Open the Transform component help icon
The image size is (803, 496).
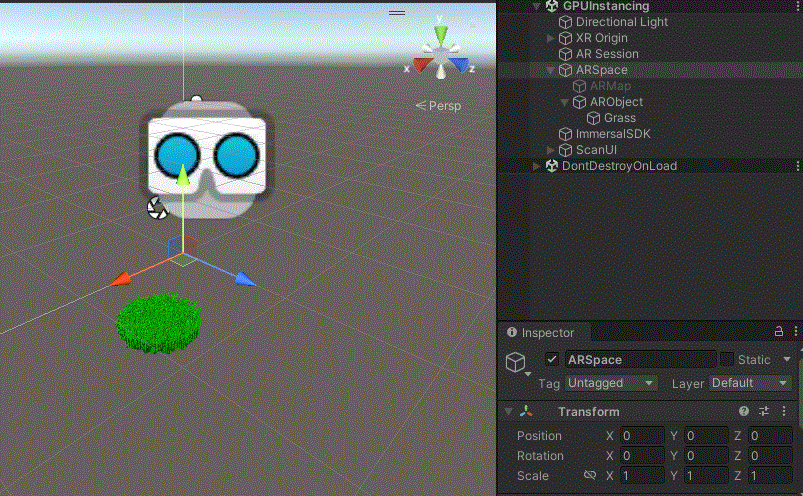click(x=744, y=411)
